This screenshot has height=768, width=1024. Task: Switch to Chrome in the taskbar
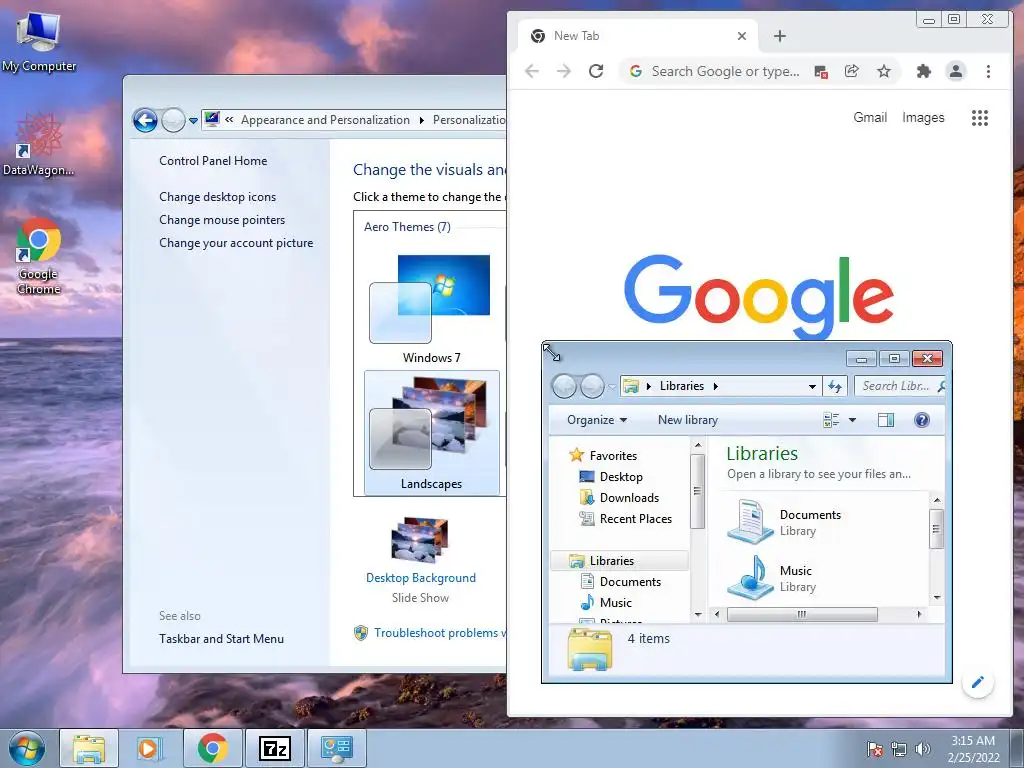[213, 748]
